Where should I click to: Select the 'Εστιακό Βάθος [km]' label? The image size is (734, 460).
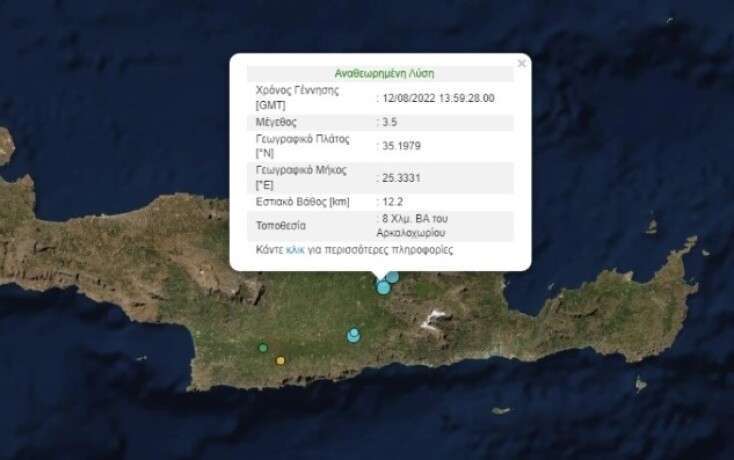[302, 202]
